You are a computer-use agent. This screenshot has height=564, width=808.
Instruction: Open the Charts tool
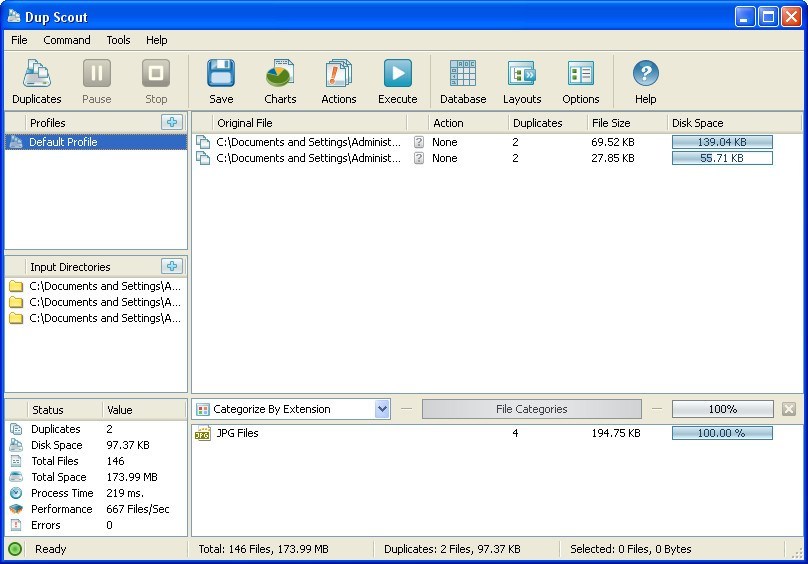click(280, 81)
